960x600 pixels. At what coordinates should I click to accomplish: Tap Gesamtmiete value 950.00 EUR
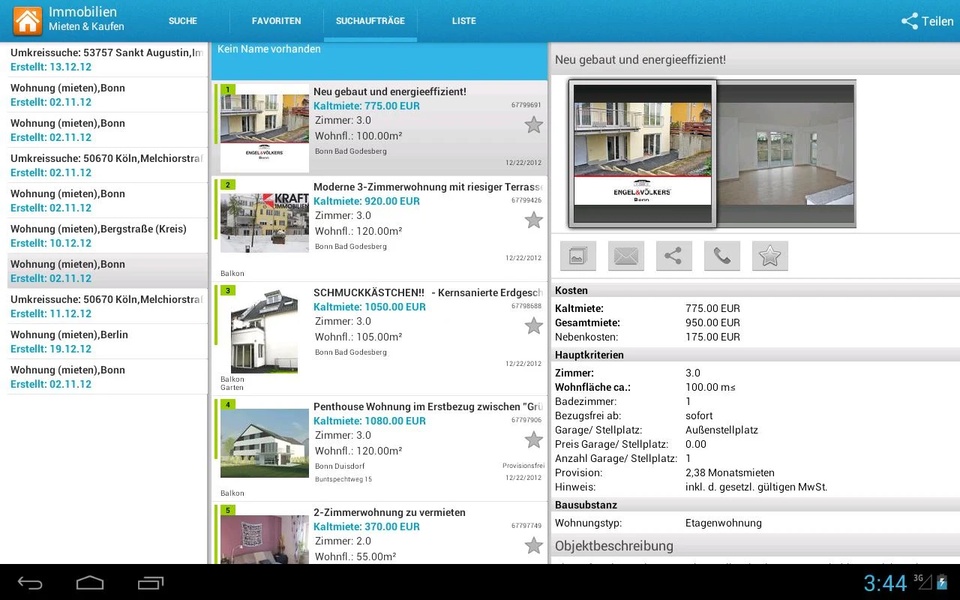pos(713,323)
